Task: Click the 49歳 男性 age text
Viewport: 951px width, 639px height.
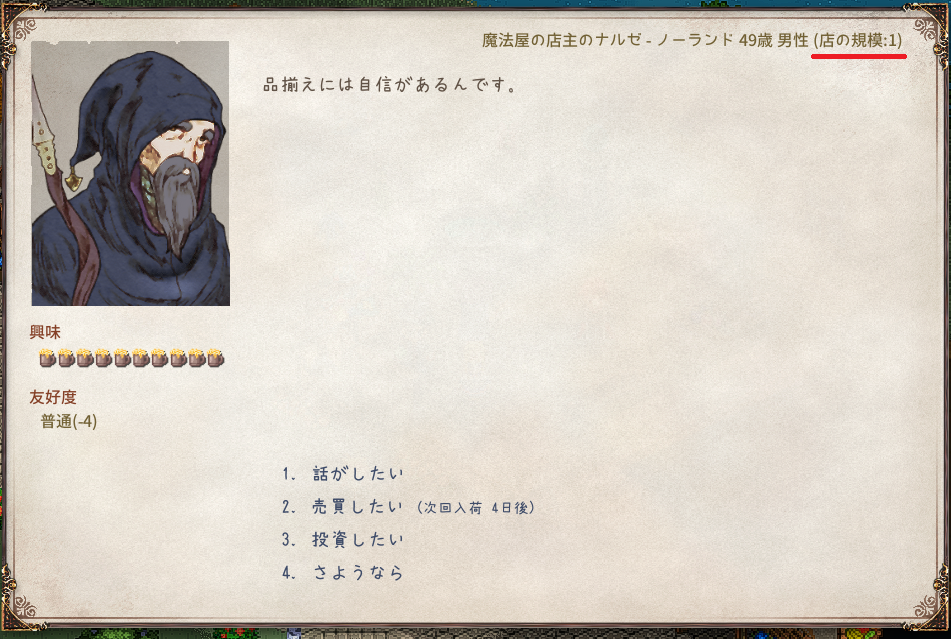Action: pos(774,41)
